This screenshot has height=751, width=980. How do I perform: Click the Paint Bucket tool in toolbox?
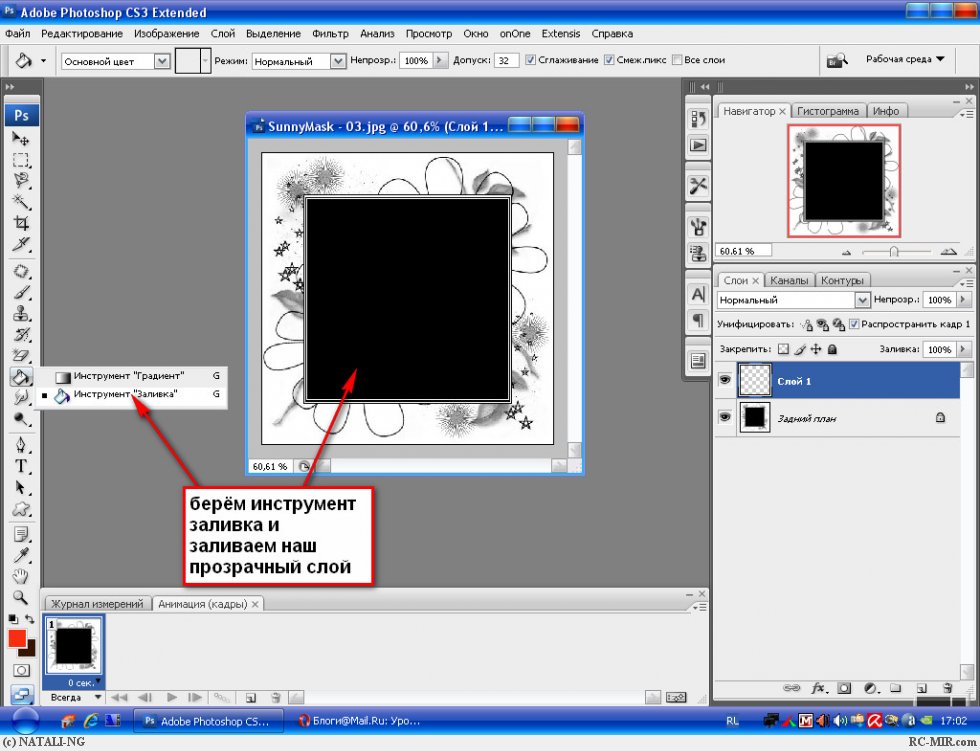(21, 376)
